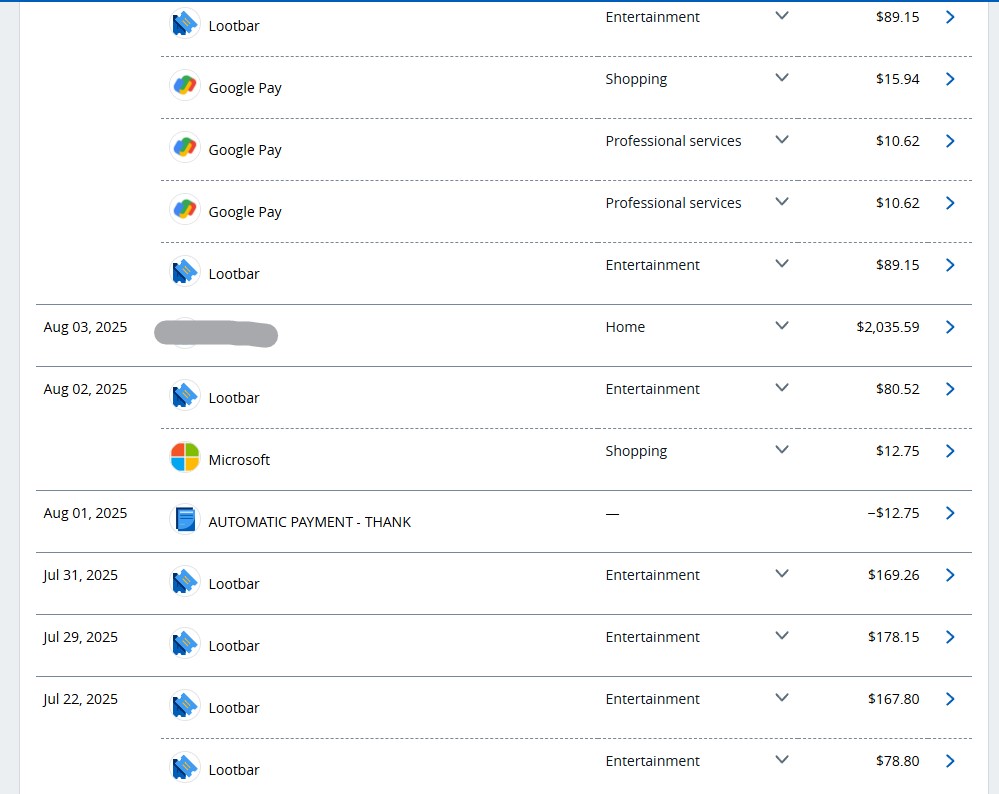Click 'Entertainment' label in the $80.52 row
Viewport: 999px width, 794px height.
(x=652, y=389)
